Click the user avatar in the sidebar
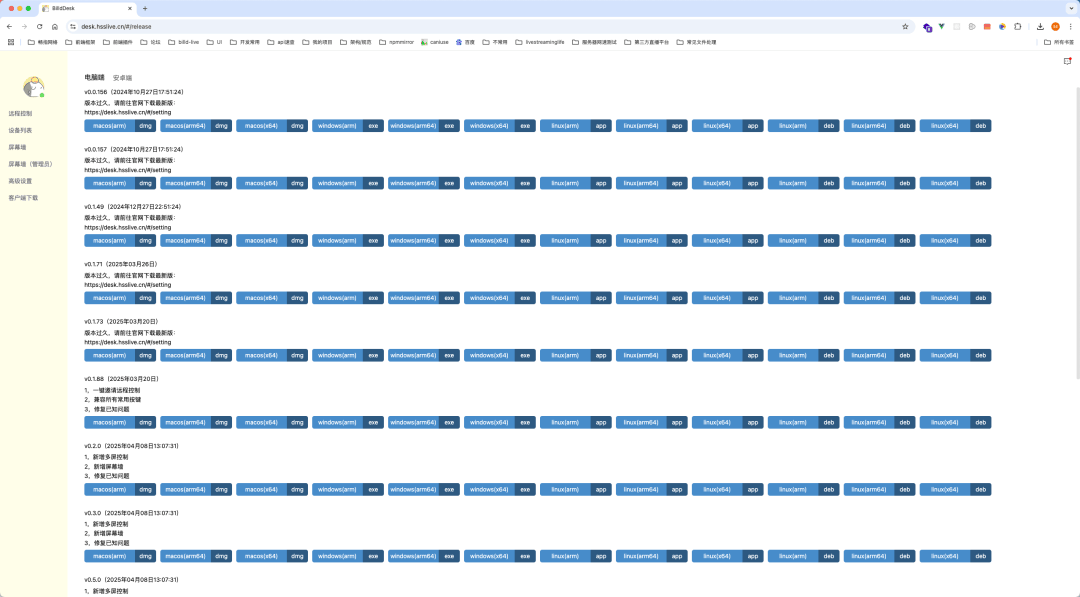The width and height of the screenshot is (1080, 597). 33,87
